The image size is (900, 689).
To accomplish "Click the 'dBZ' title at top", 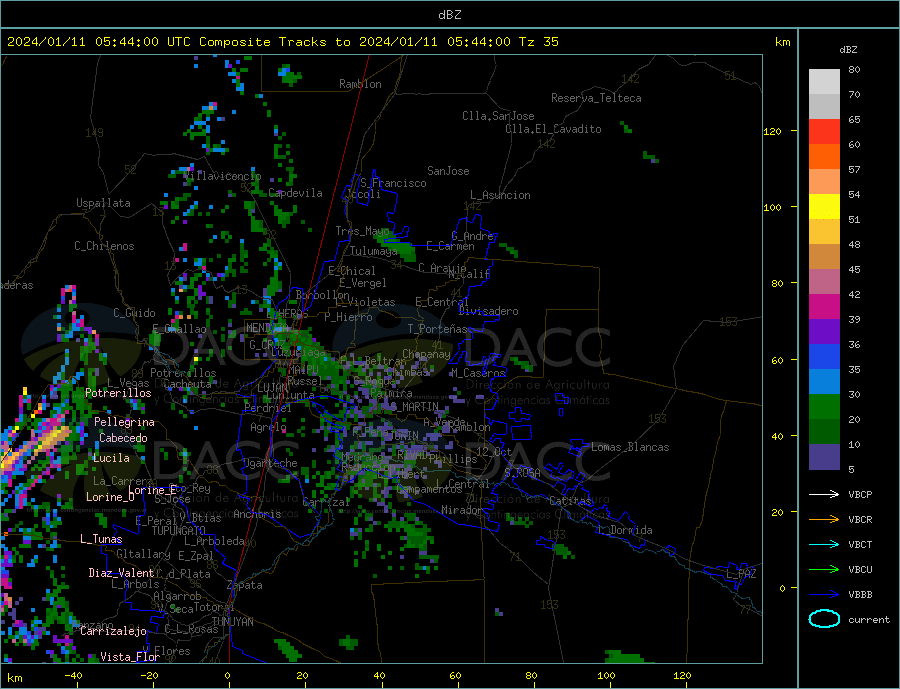I will (449, 15).
